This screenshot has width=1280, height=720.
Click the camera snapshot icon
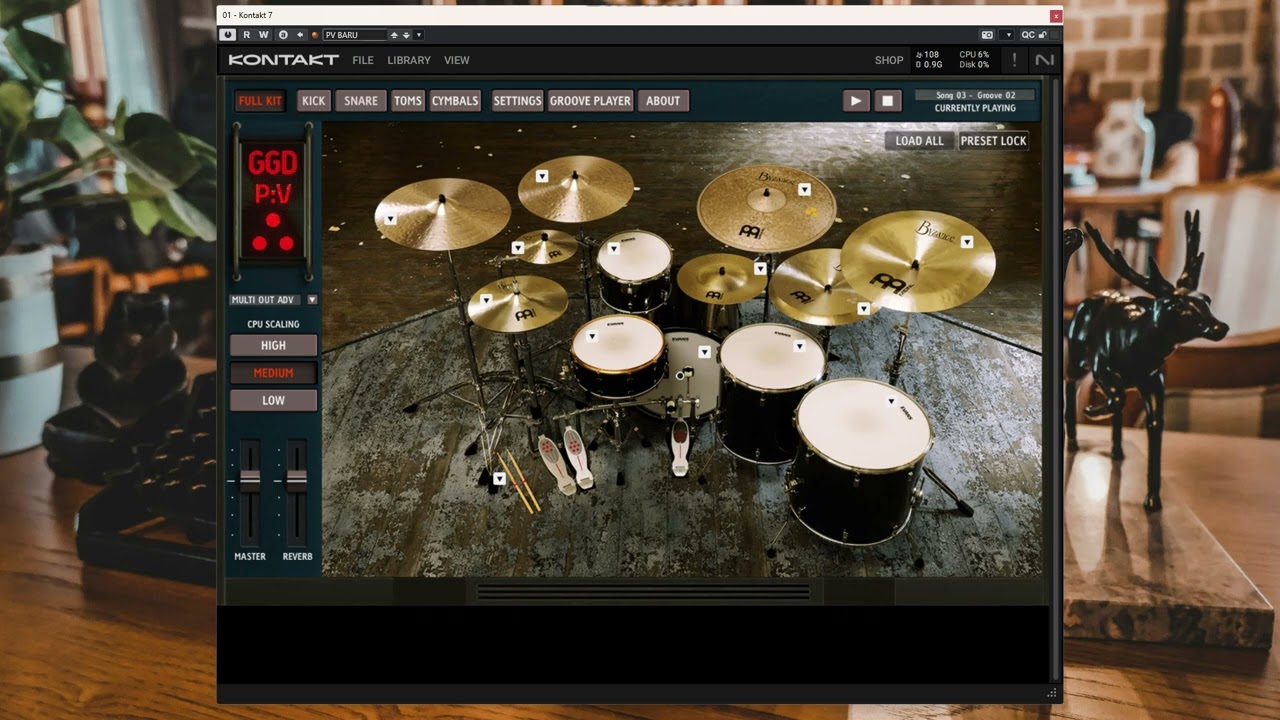[987, 35]
